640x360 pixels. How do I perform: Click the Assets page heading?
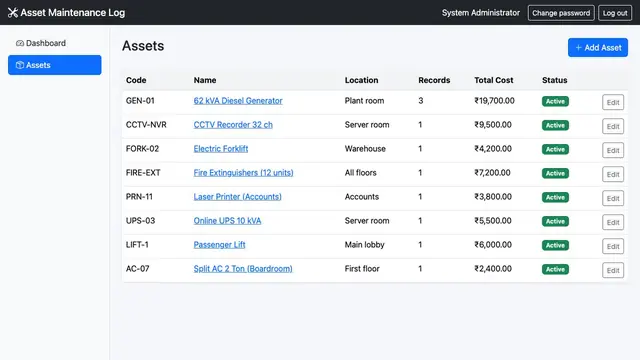pyautogui.click(x=143, y=46)
